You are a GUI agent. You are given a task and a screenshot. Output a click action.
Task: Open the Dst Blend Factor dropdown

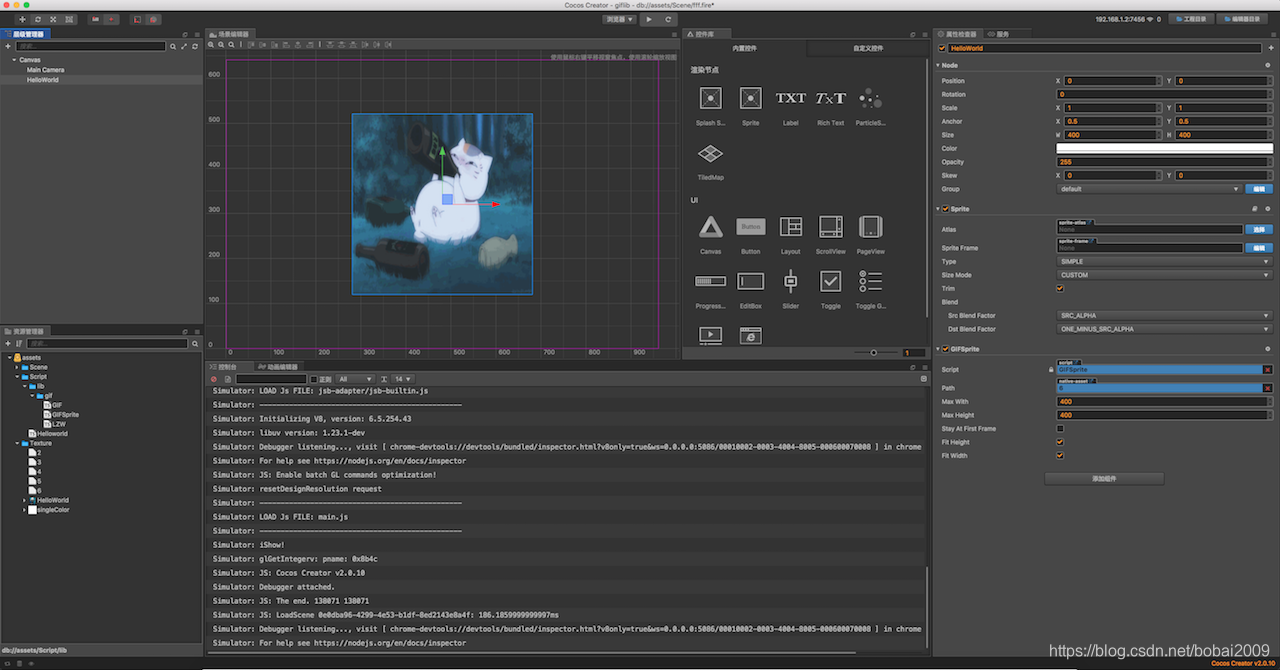[x=1165, y=329]
